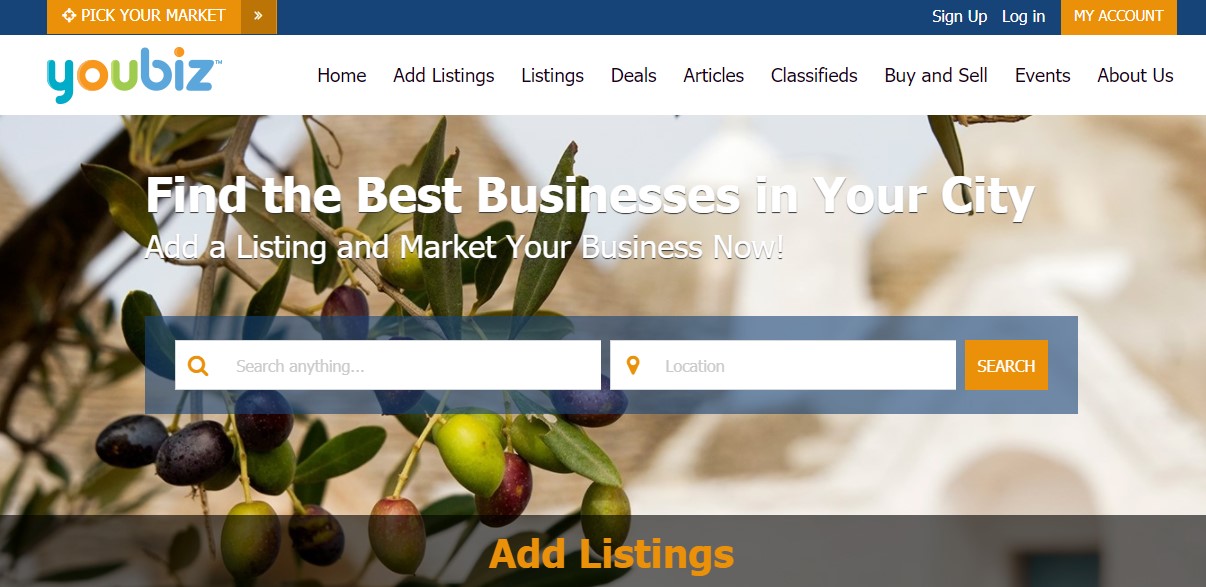Image resolution: width=1206 pixels, height=587 pixels.
Task: Open My Account button
Action: click(1119, 16)
